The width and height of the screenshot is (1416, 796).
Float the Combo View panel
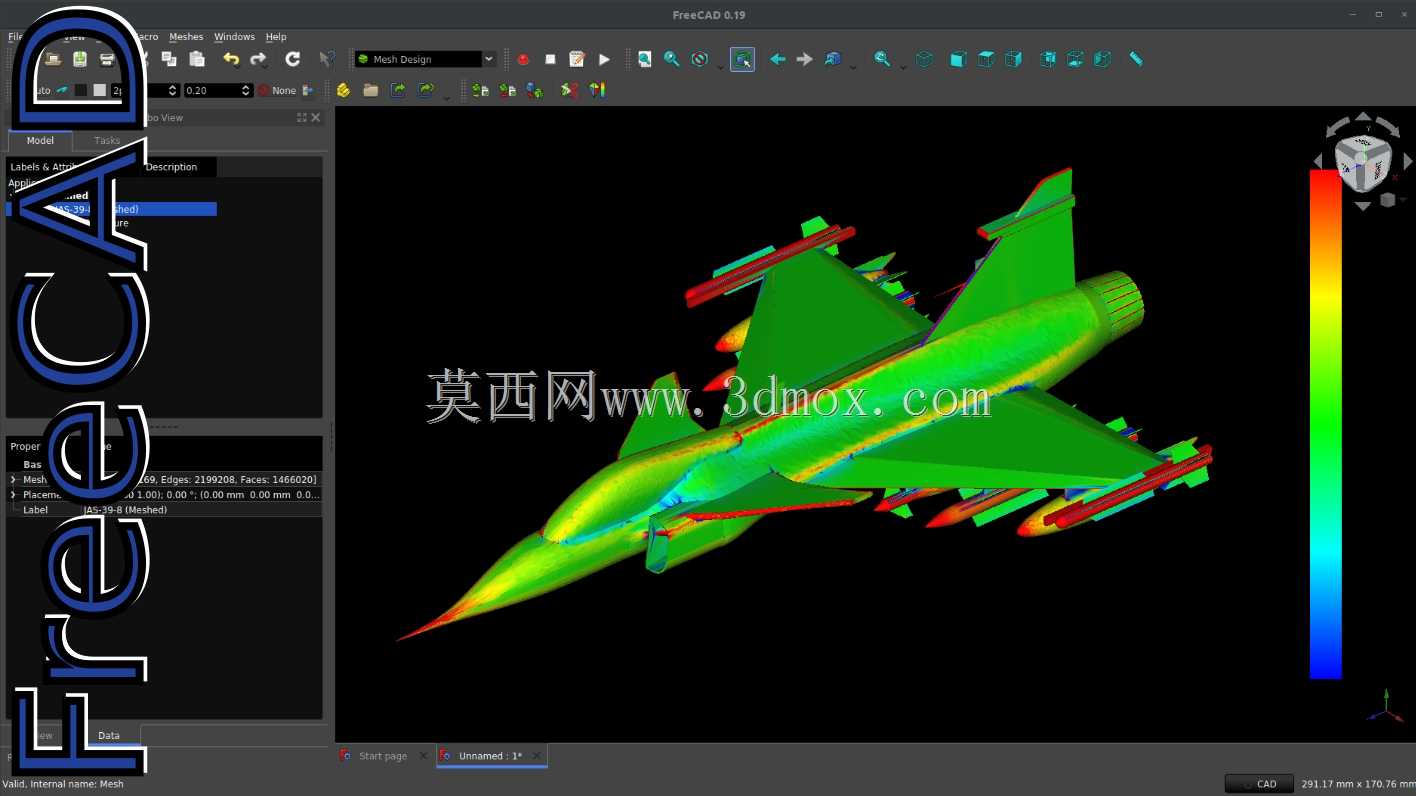point(302,118)
